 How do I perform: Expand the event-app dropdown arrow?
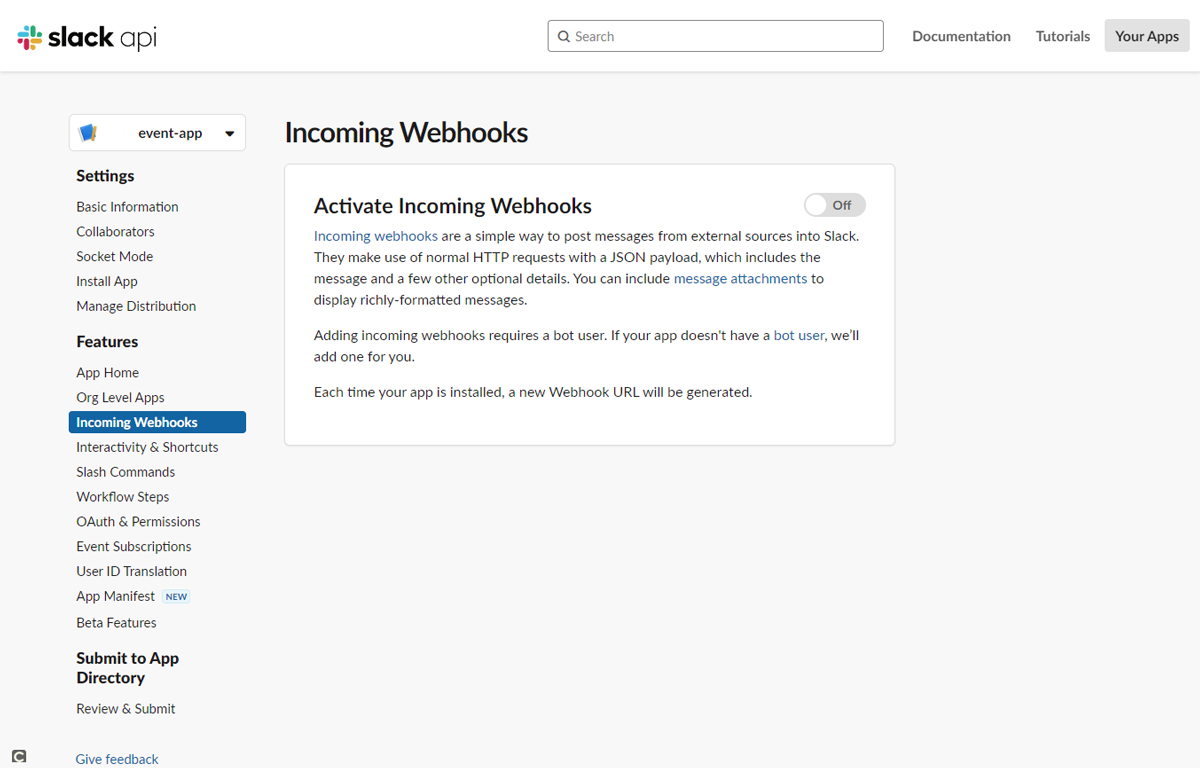(229, 134)
